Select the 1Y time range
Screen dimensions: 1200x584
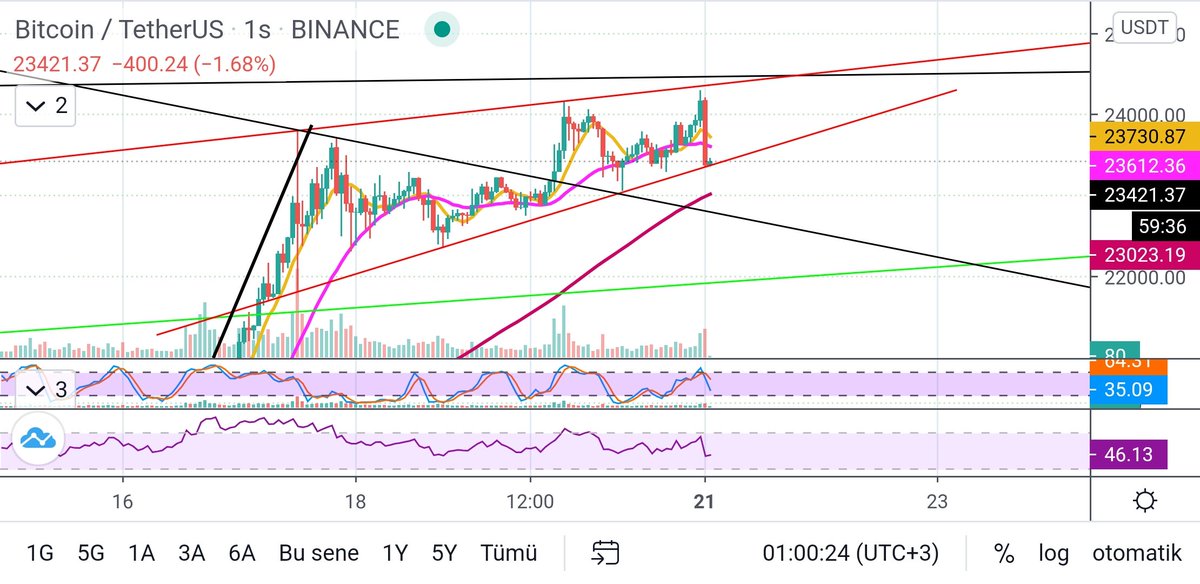click(394, 552)
